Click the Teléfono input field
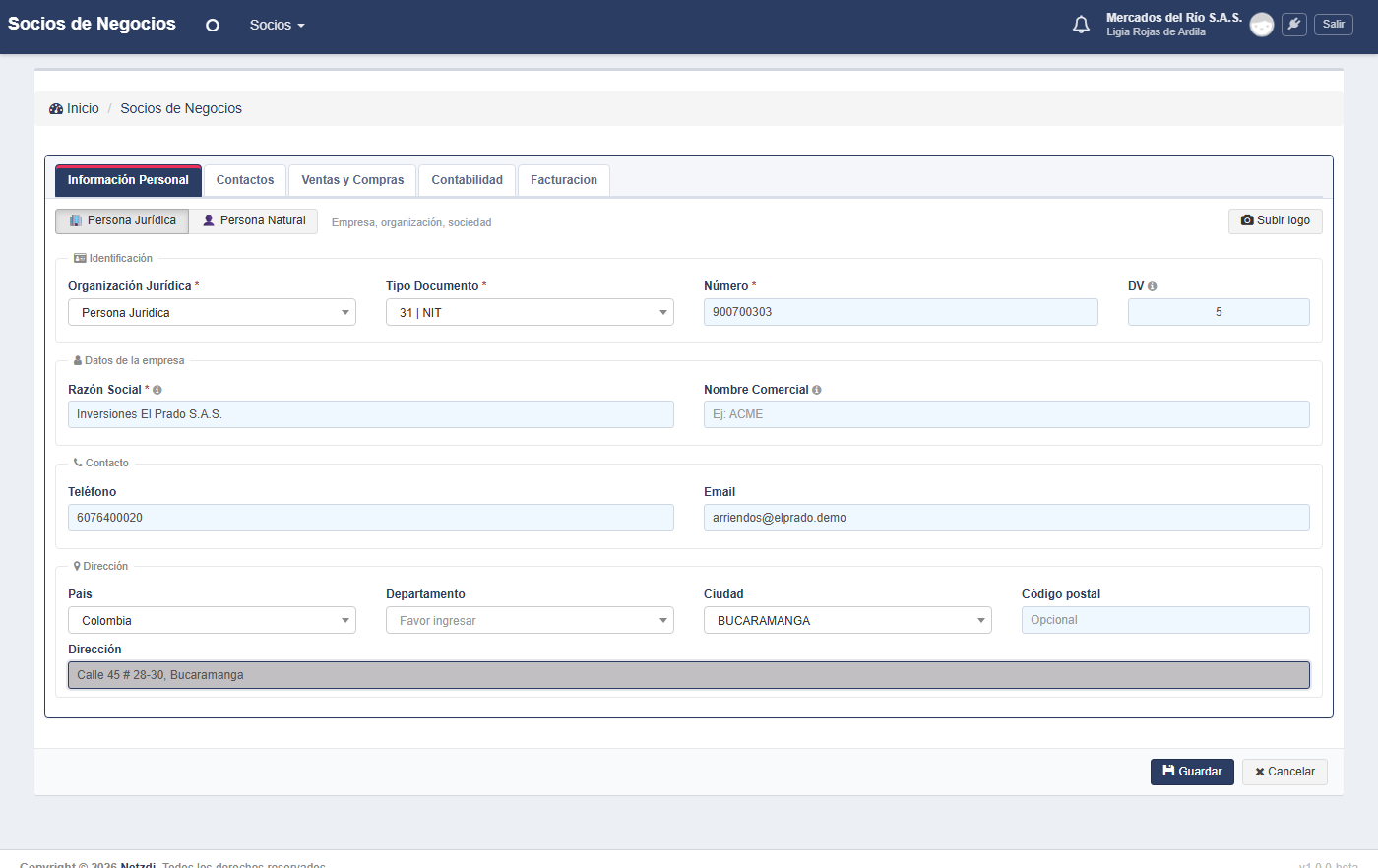 pos(371,518)
